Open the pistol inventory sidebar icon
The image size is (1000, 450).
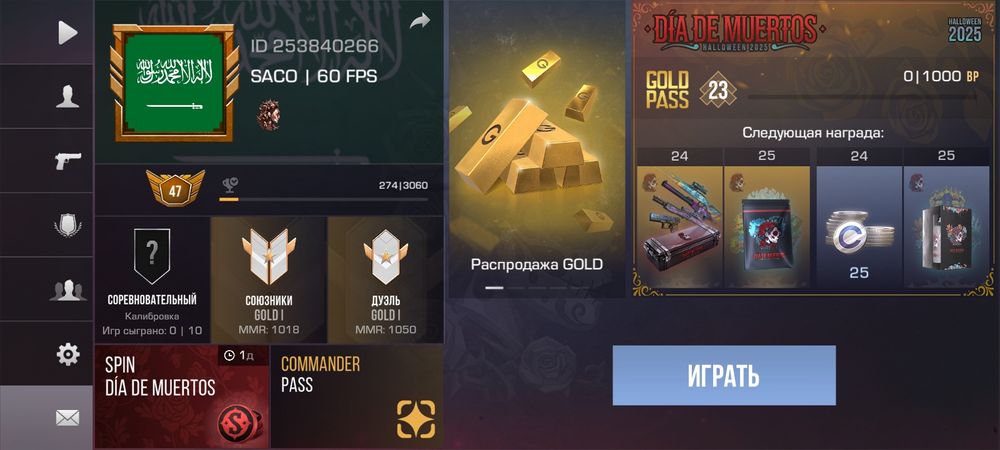click(x=68, y=161)
